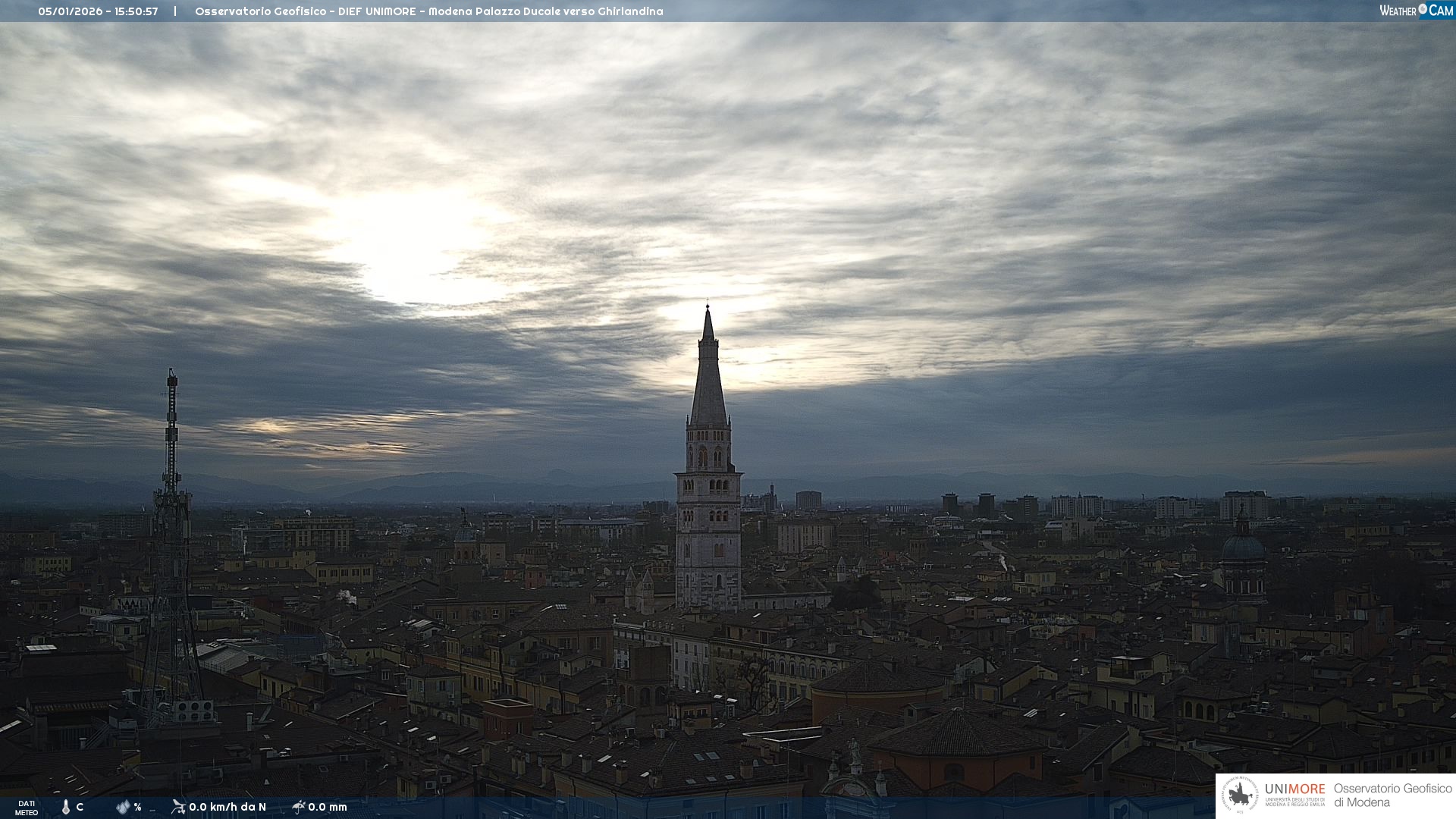Click the UNIMORE horse rider seal
Image resolution: width=1456 pixels, height=819 pixels.
coord(1240,795)
